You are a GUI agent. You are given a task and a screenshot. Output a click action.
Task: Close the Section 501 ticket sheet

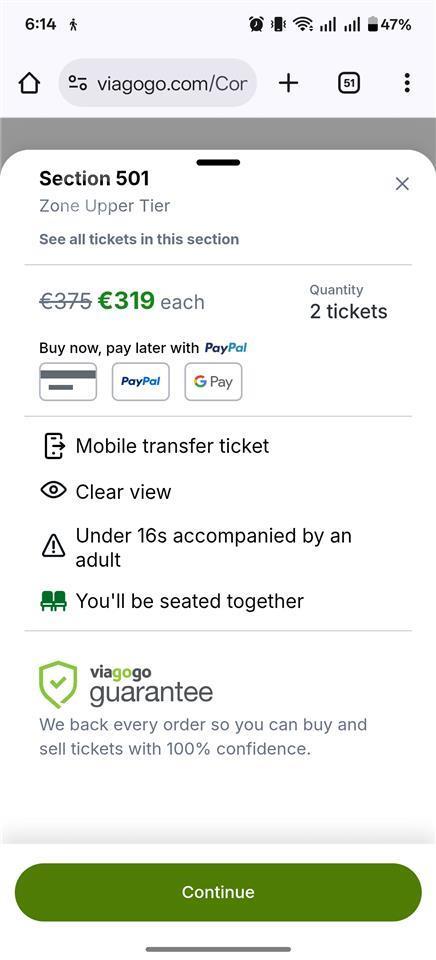[402, 184]
